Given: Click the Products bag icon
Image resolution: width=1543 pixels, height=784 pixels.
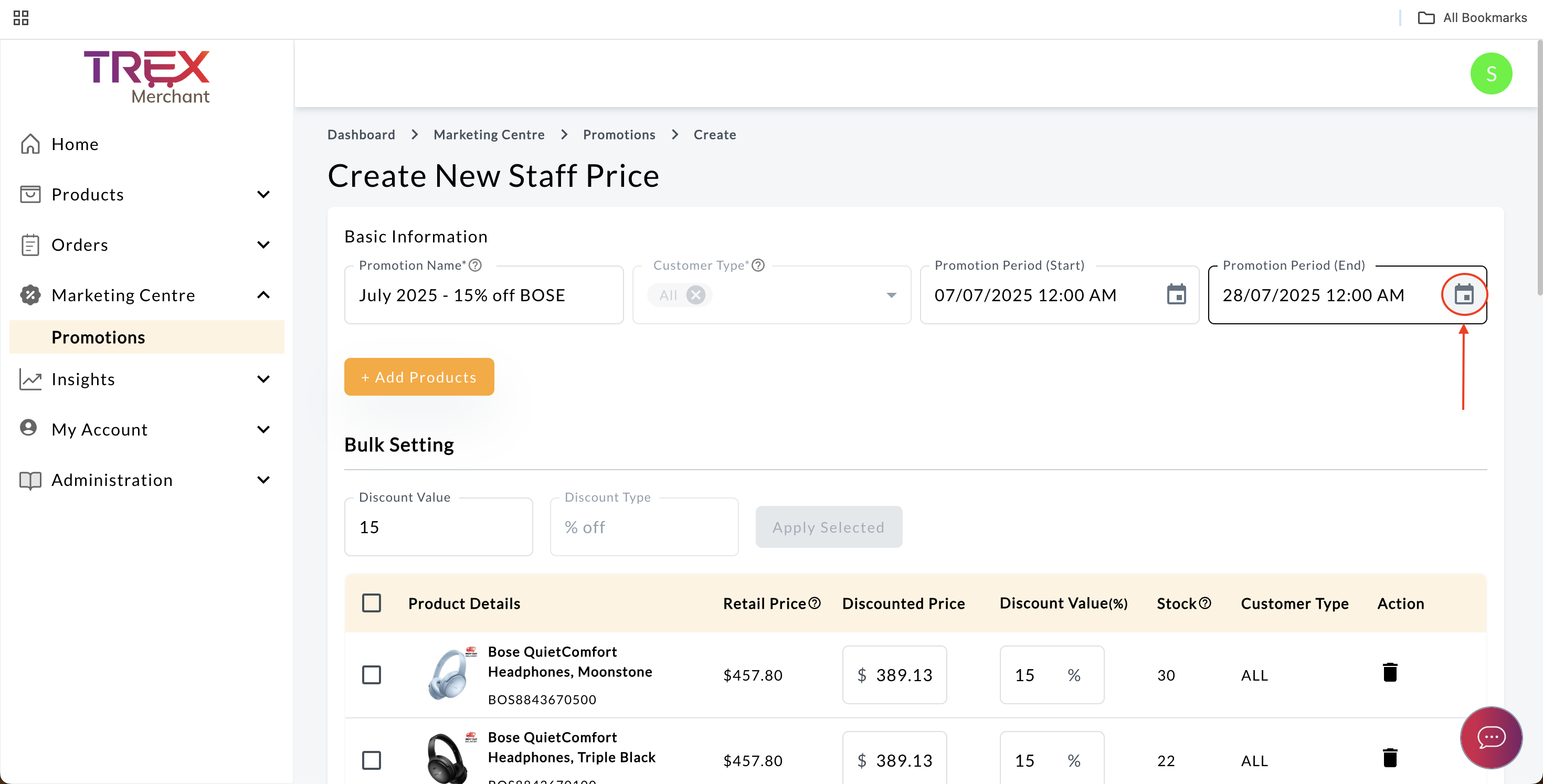Looking at the screenshot, I should (30, 194).
